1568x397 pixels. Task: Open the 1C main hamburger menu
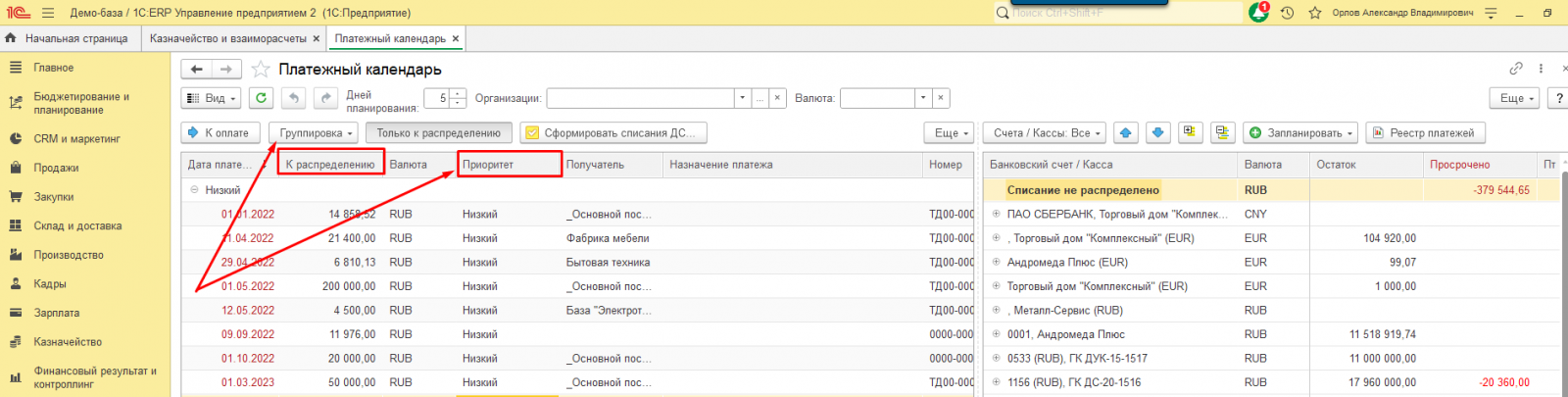point(49,13)
